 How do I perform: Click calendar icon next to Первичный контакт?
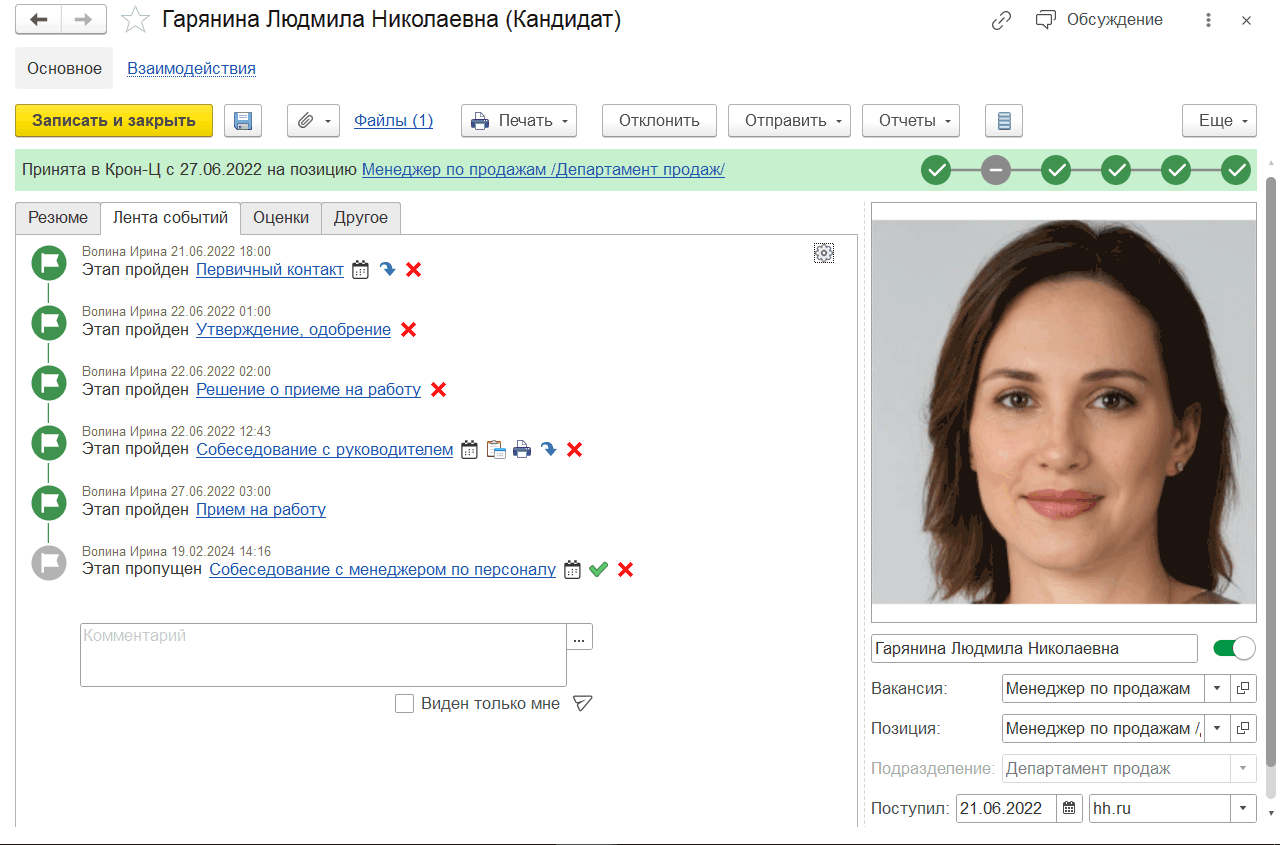point(361,270)
